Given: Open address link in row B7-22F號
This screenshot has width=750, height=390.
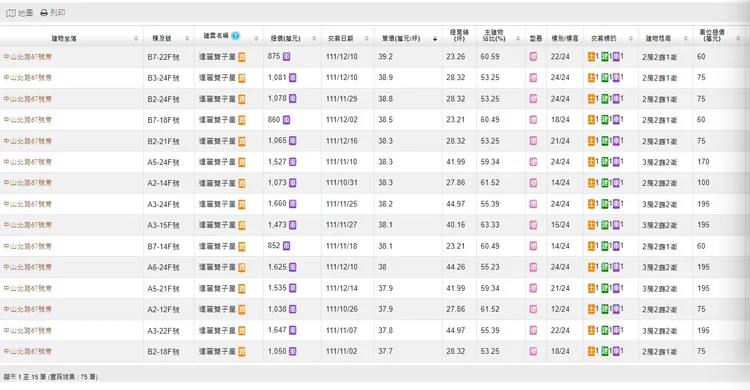Looking at the screenshot, I should point(27,57).
